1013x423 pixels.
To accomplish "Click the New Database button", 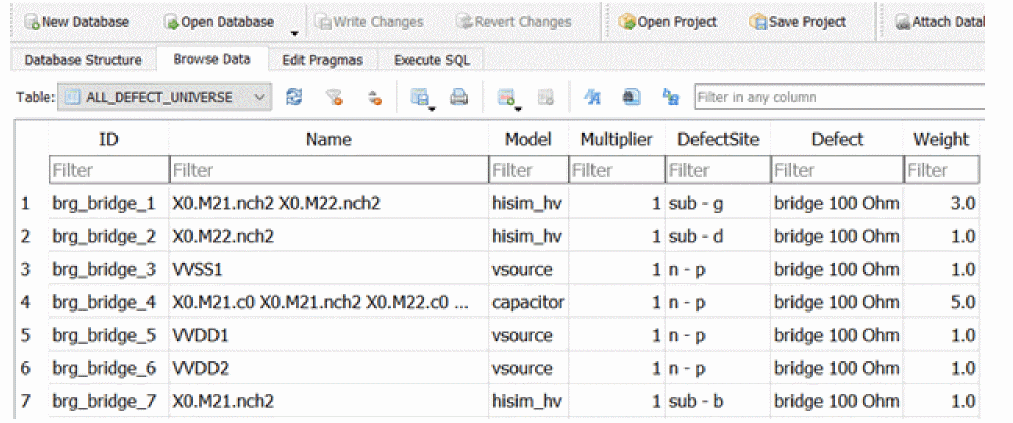I will pos(76,21).
